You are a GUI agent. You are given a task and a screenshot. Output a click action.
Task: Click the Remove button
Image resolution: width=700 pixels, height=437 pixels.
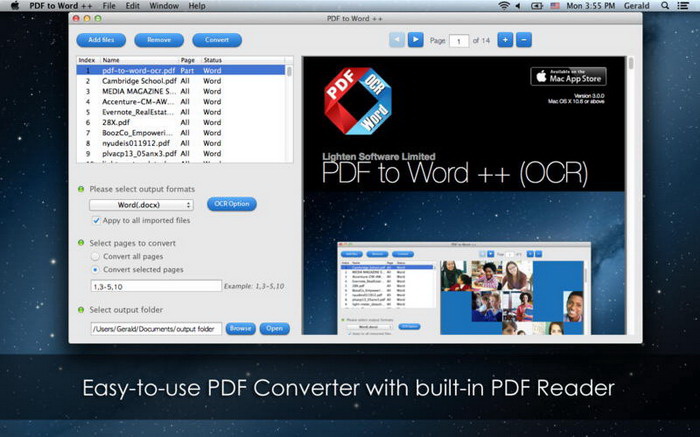click(159, 40)
